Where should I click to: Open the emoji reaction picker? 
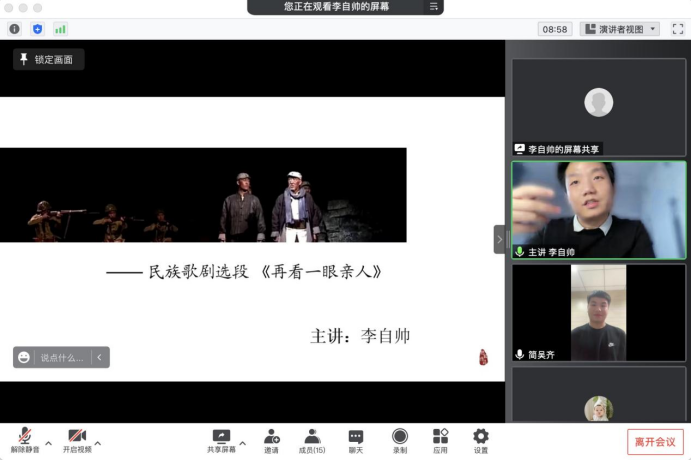[24, 357]
